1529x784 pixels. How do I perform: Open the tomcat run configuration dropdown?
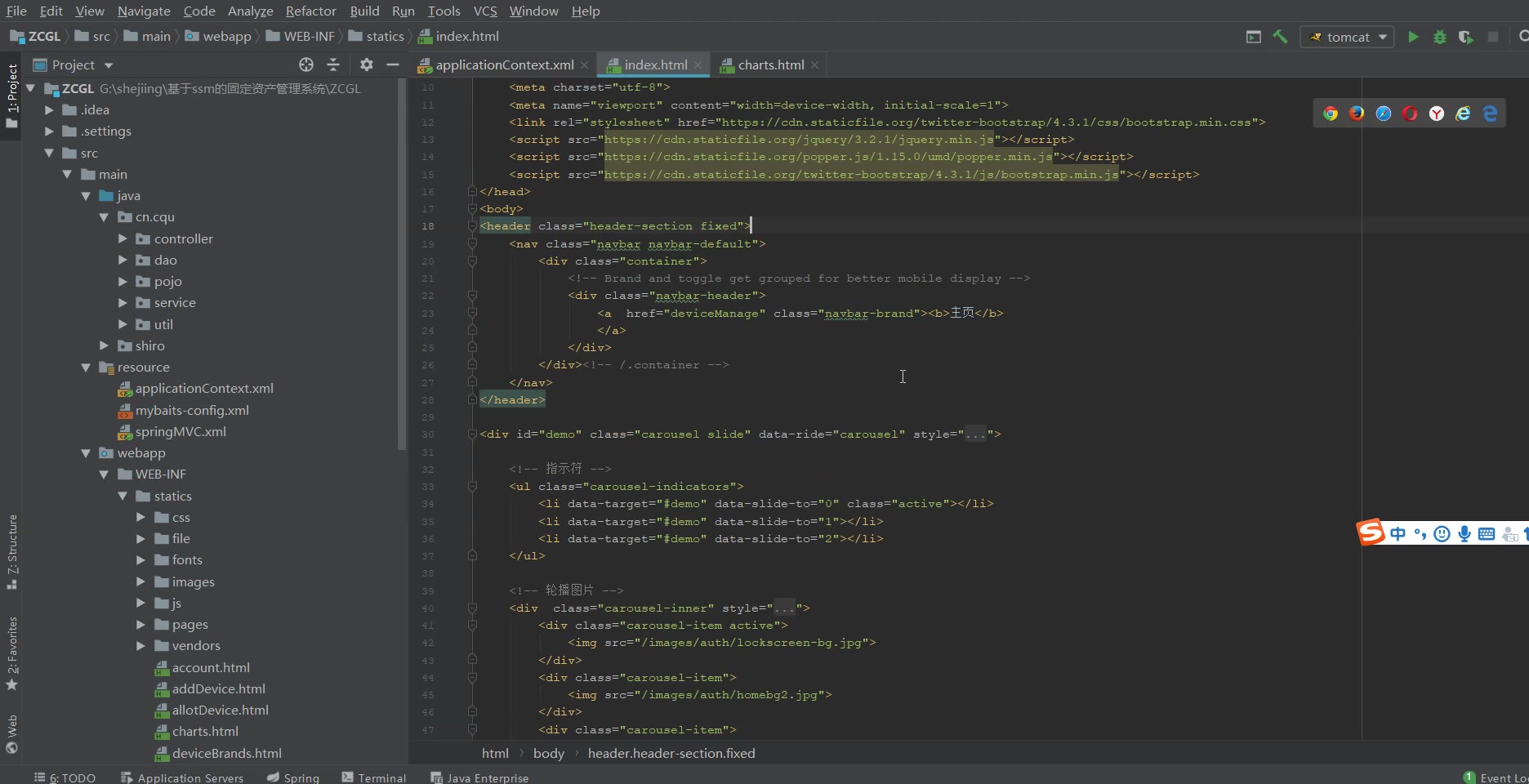[x=1347, y=37]
